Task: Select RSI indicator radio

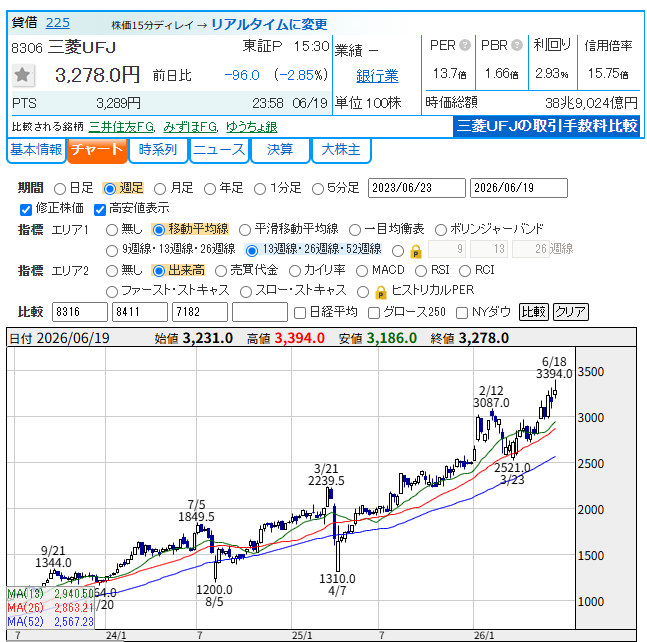Action: point(421,271)
